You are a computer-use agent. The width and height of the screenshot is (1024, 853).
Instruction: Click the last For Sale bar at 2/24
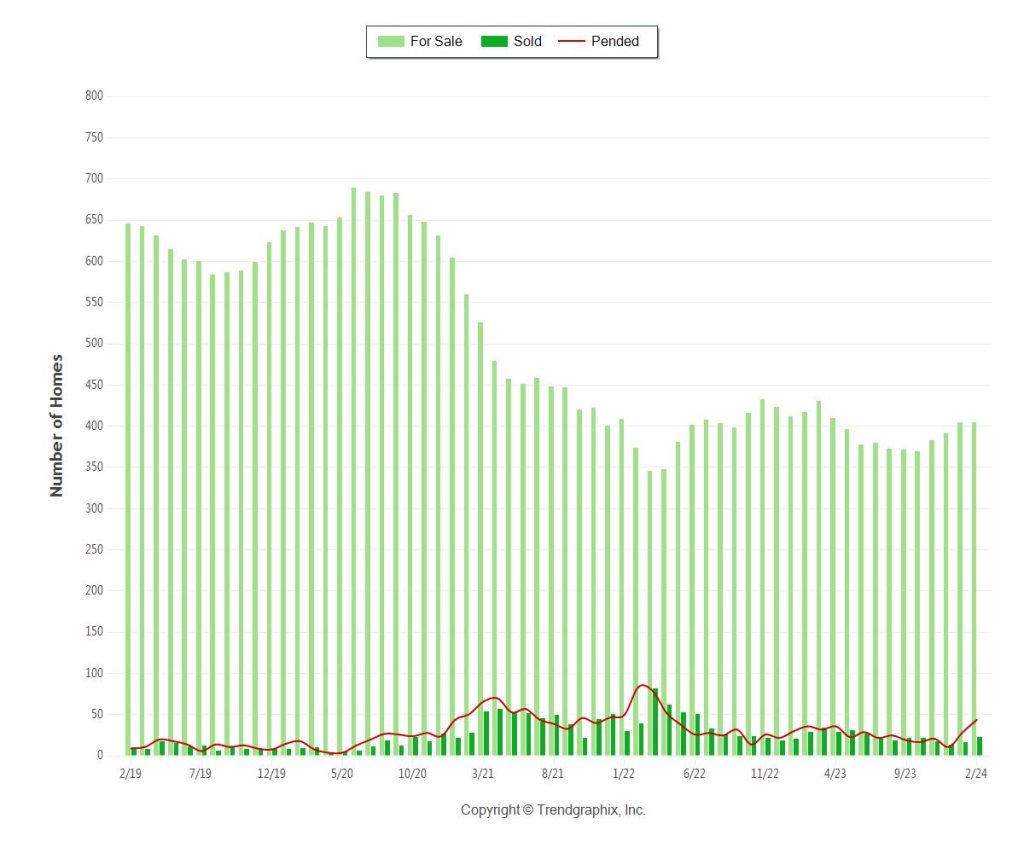pyautogui.click(x=974, y=589)
